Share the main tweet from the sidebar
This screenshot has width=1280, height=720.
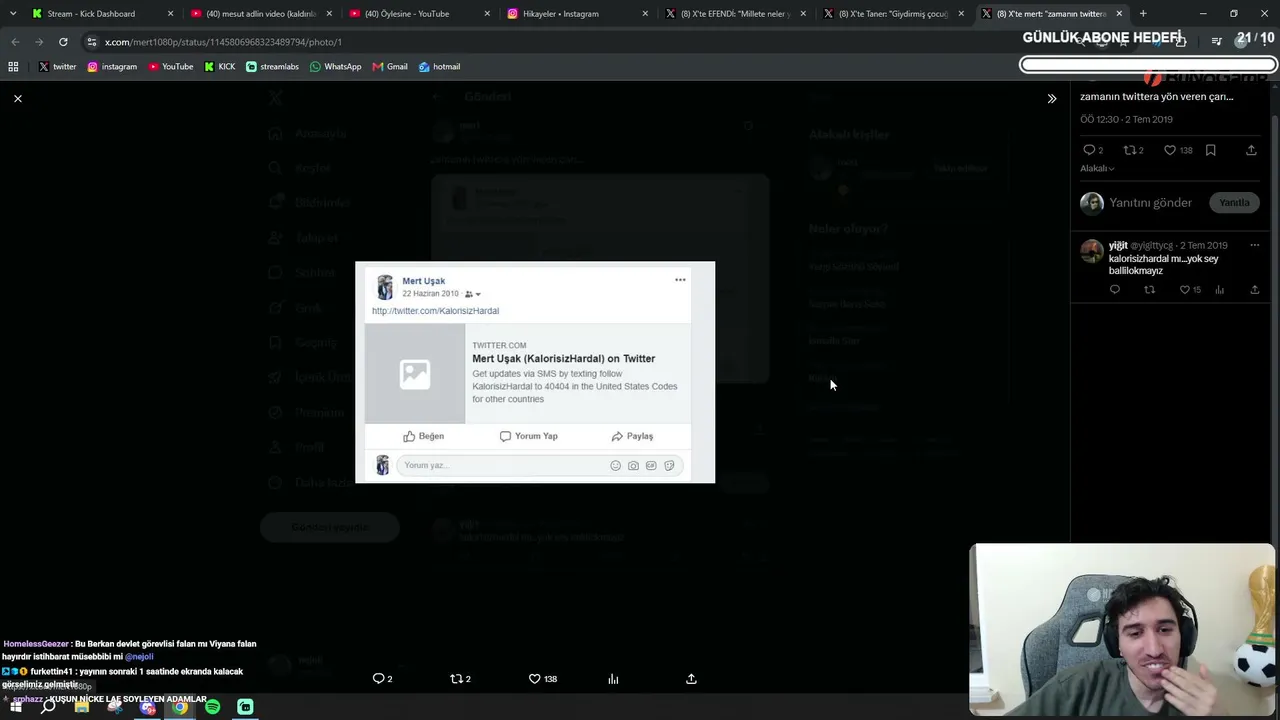point(1251,150)
